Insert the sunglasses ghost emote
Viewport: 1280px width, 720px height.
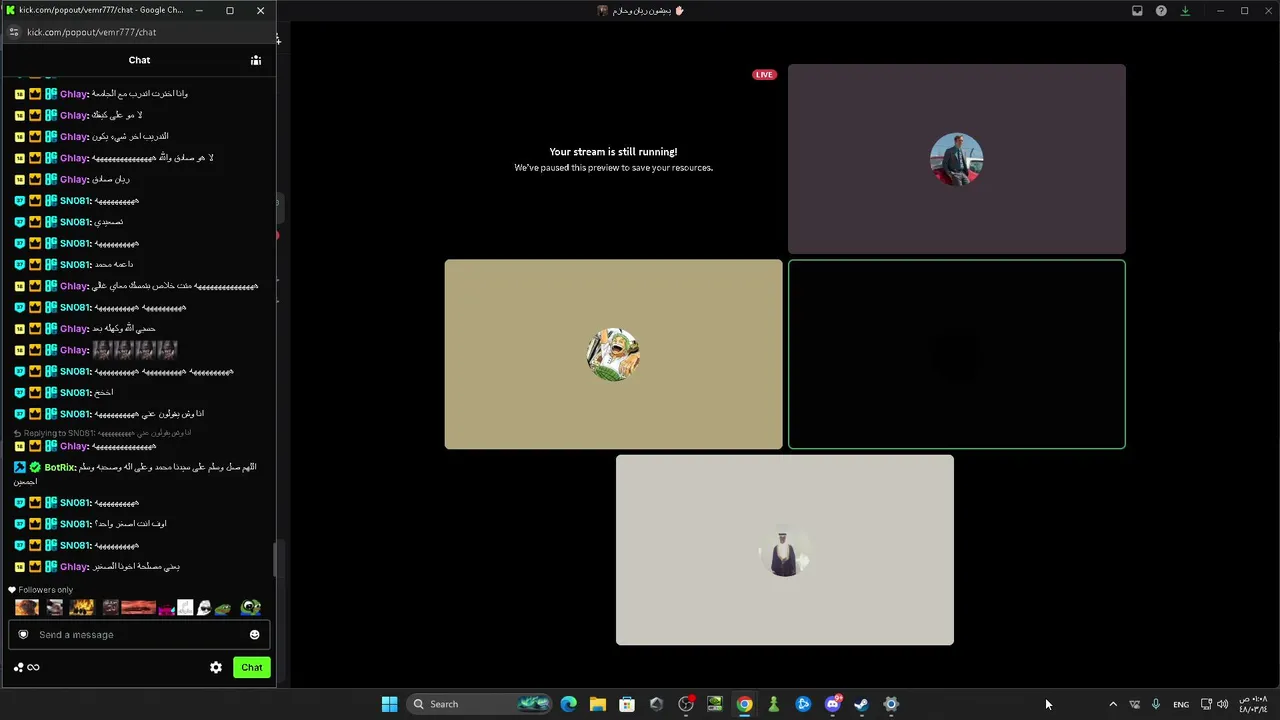(x=204, y=607)
